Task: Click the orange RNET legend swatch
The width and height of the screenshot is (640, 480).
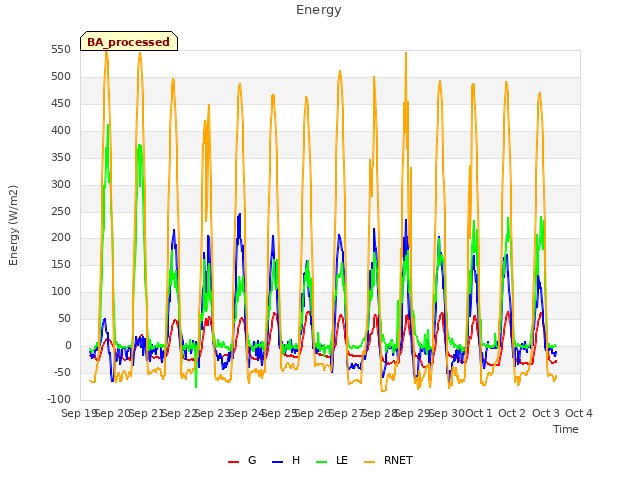Action: [x=369, y=462]
